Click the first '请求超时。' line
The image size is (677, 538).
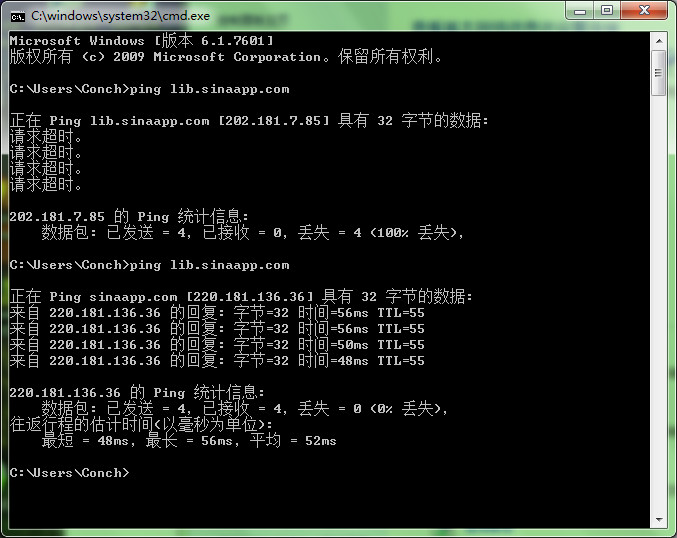coord(46,136)
